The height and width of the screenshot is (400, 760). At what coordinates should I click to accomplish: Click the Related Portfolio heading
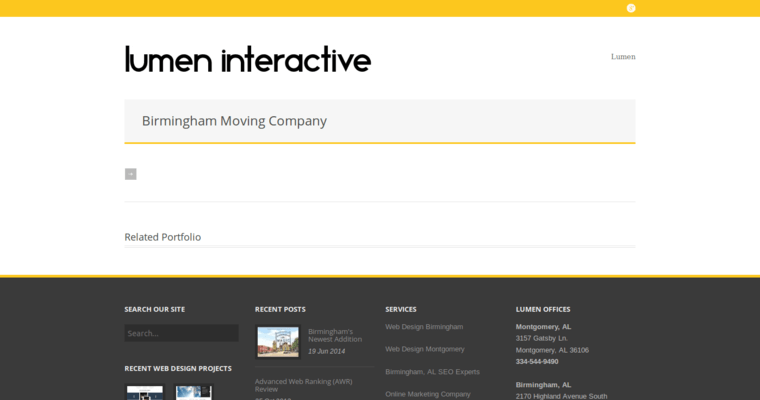point(162,237)
